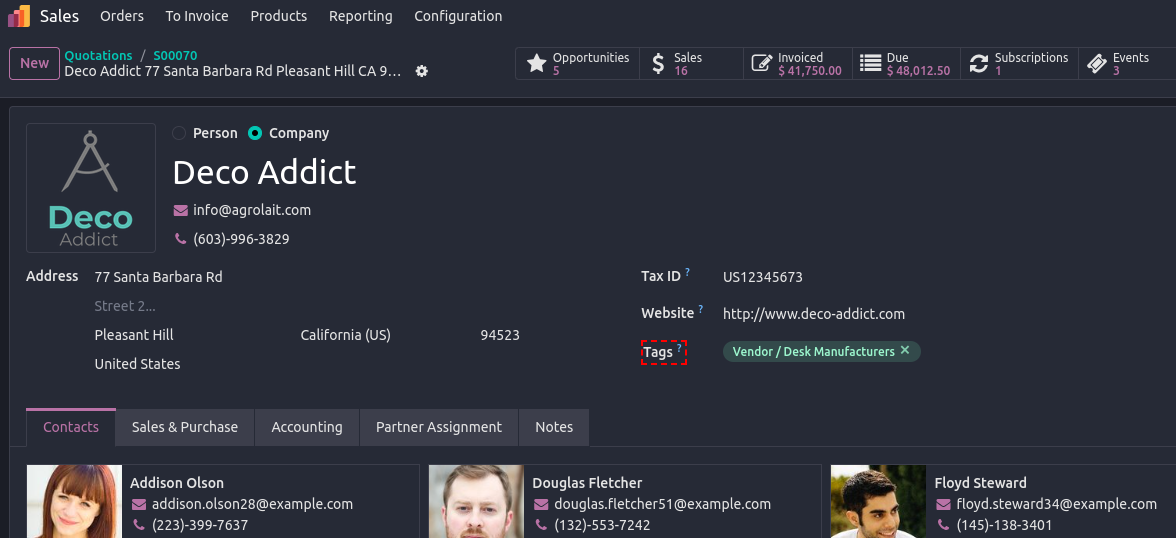Open the Orders menu
This screenshot has width=1176, height=538.
coord(122,16)
